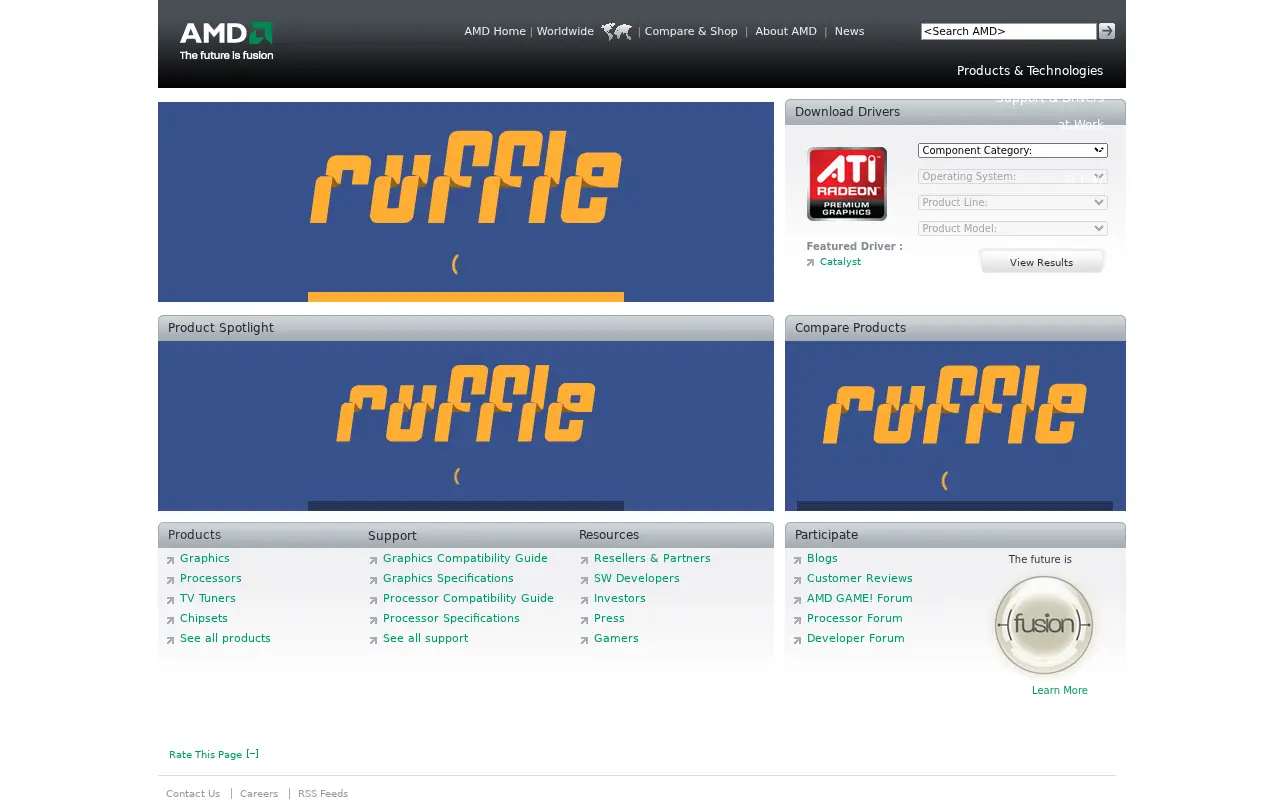This screenshot has height=800, width=1280.
Task: Collapse the Rate This Page toggle
Action: coord(252,754)
